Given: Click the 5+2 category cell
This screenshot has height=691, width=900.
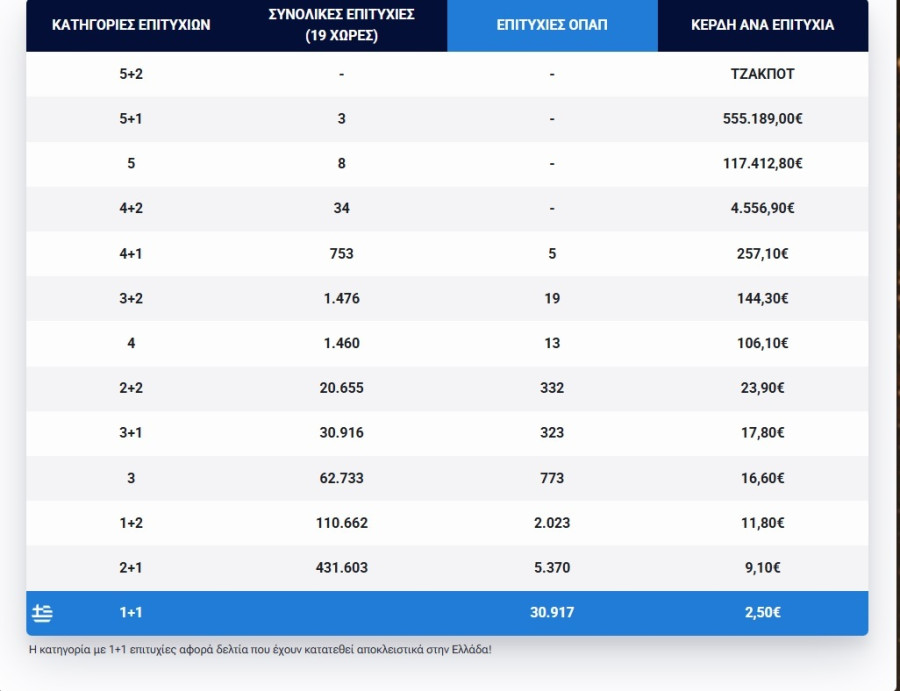Looking at the screenshot, I should point(131,74).
